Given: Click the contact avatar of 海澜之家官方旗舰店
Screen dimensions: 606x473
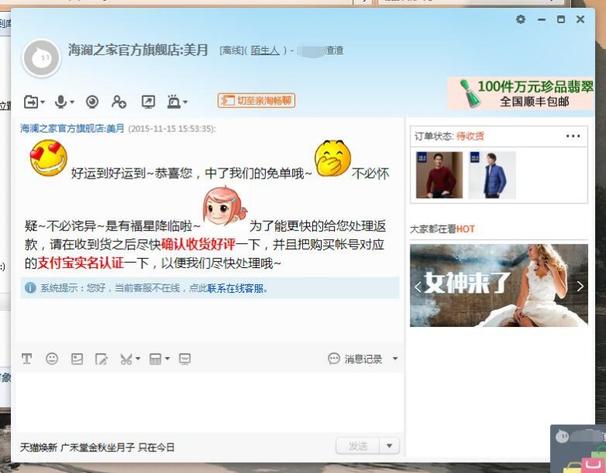Looking at the screenshot, I should click(x=42, y=58).
